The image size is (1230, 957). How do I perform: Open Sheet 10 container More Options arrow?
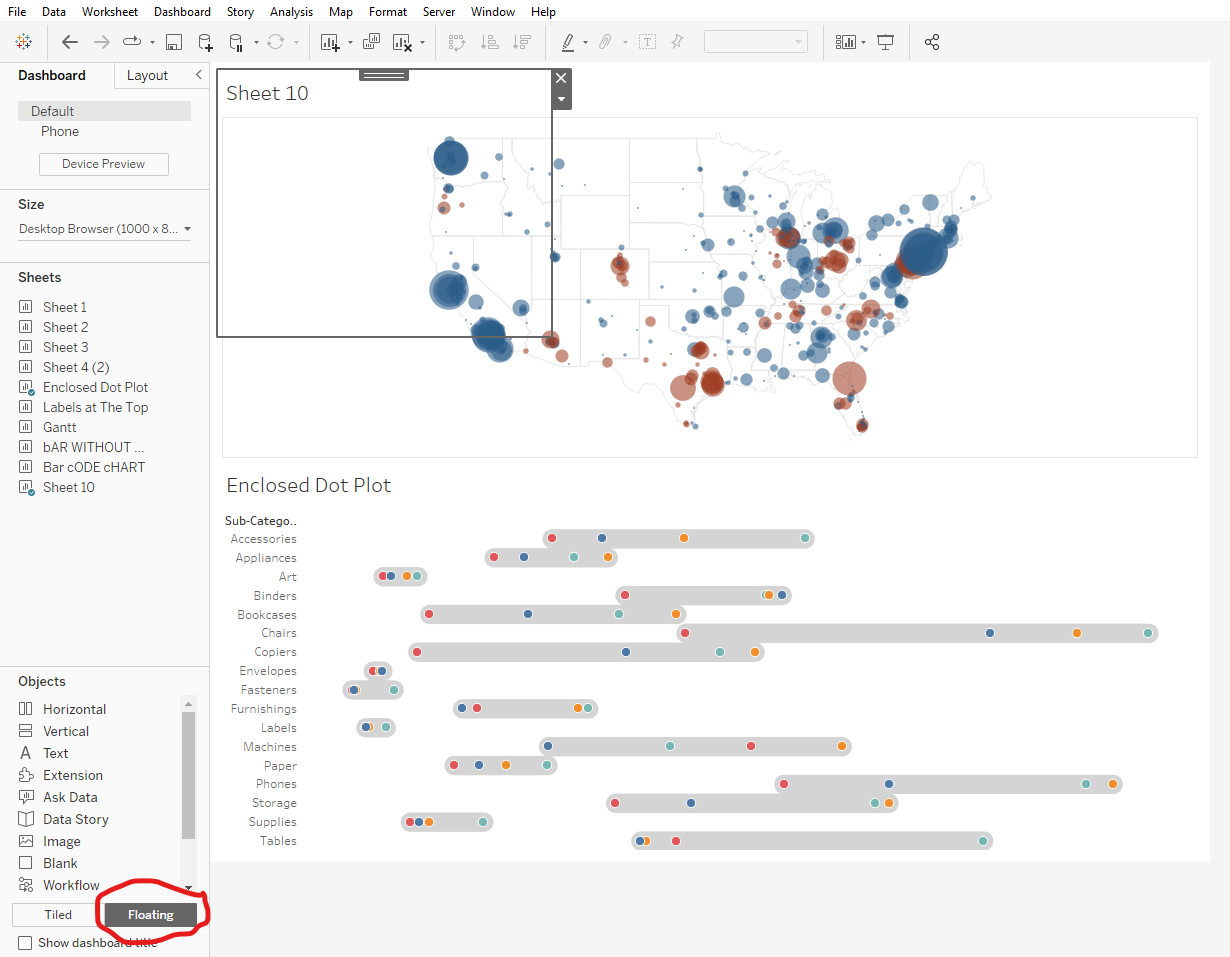click(x=562, y=99)
